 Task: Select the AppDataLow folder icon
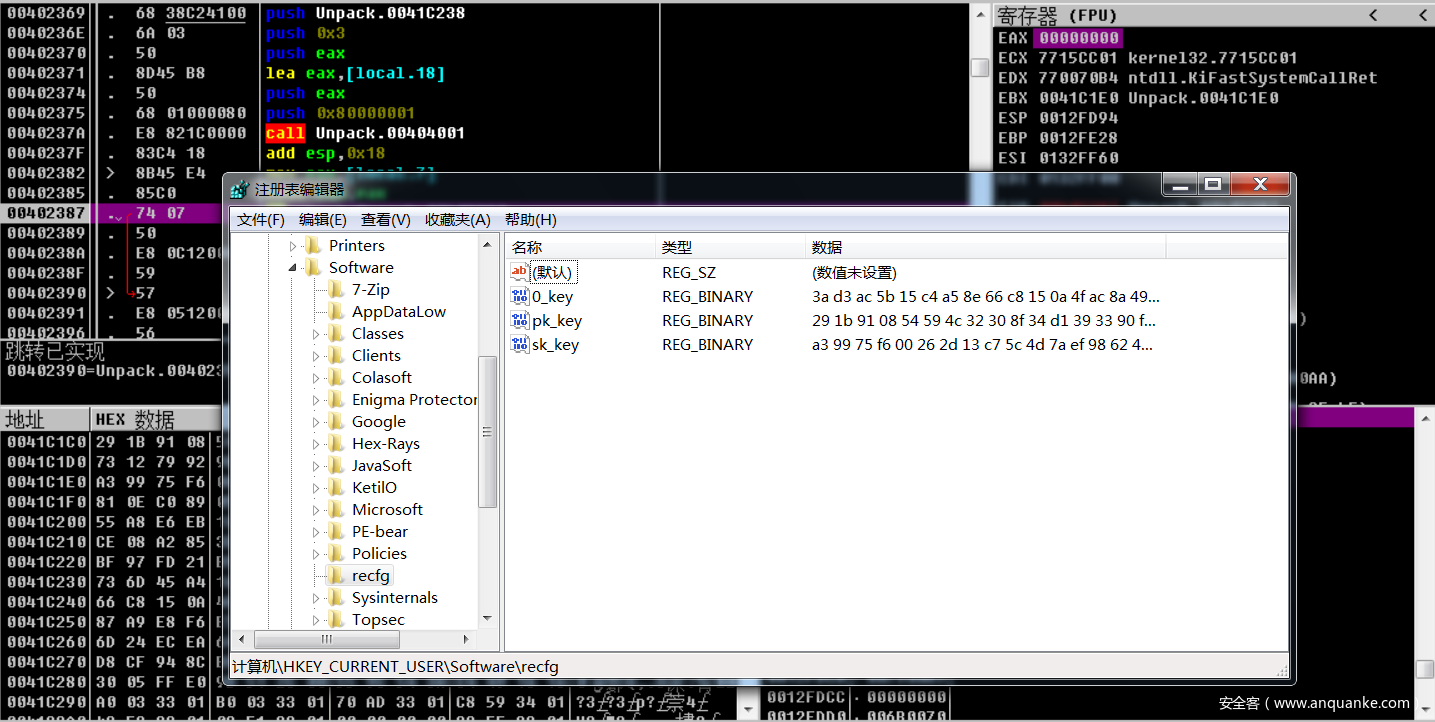337,312
